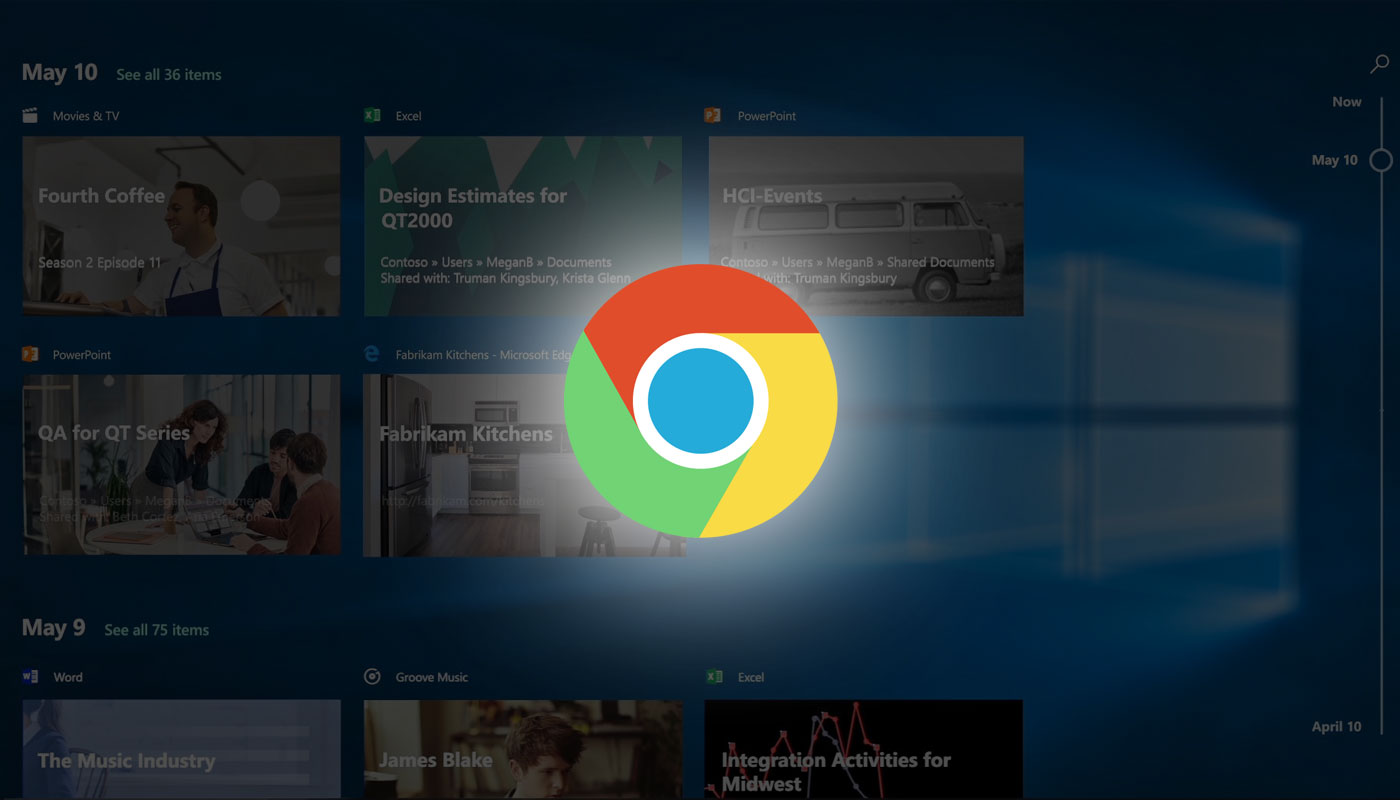Image resolution: width=1400 pixels, height=800 pixels.
Task: Click the Word app label
Action: pyautogui.click(x=68, y=677)
